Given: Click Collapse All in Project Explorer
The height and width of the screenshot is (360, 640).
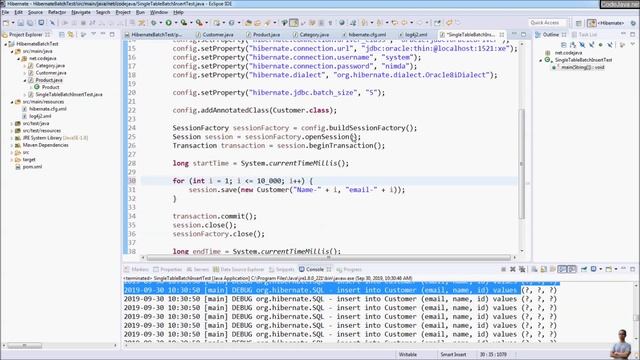Looking at the screenshot, I should click(62, 35).
